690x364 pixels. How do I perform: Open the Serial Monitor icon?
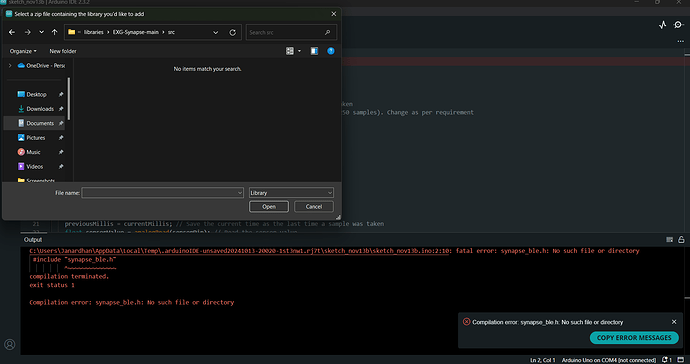click(678, 25)
